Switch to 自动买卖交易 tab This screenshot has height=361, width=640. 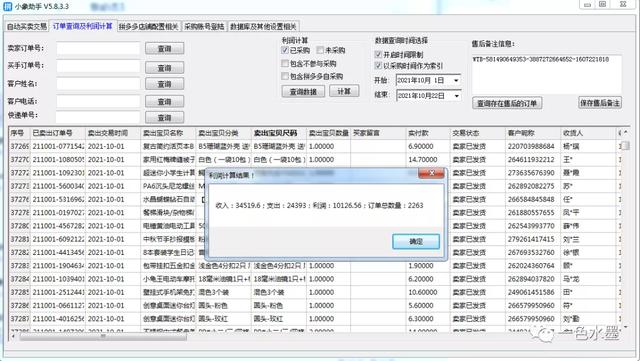tap(27, 27)
